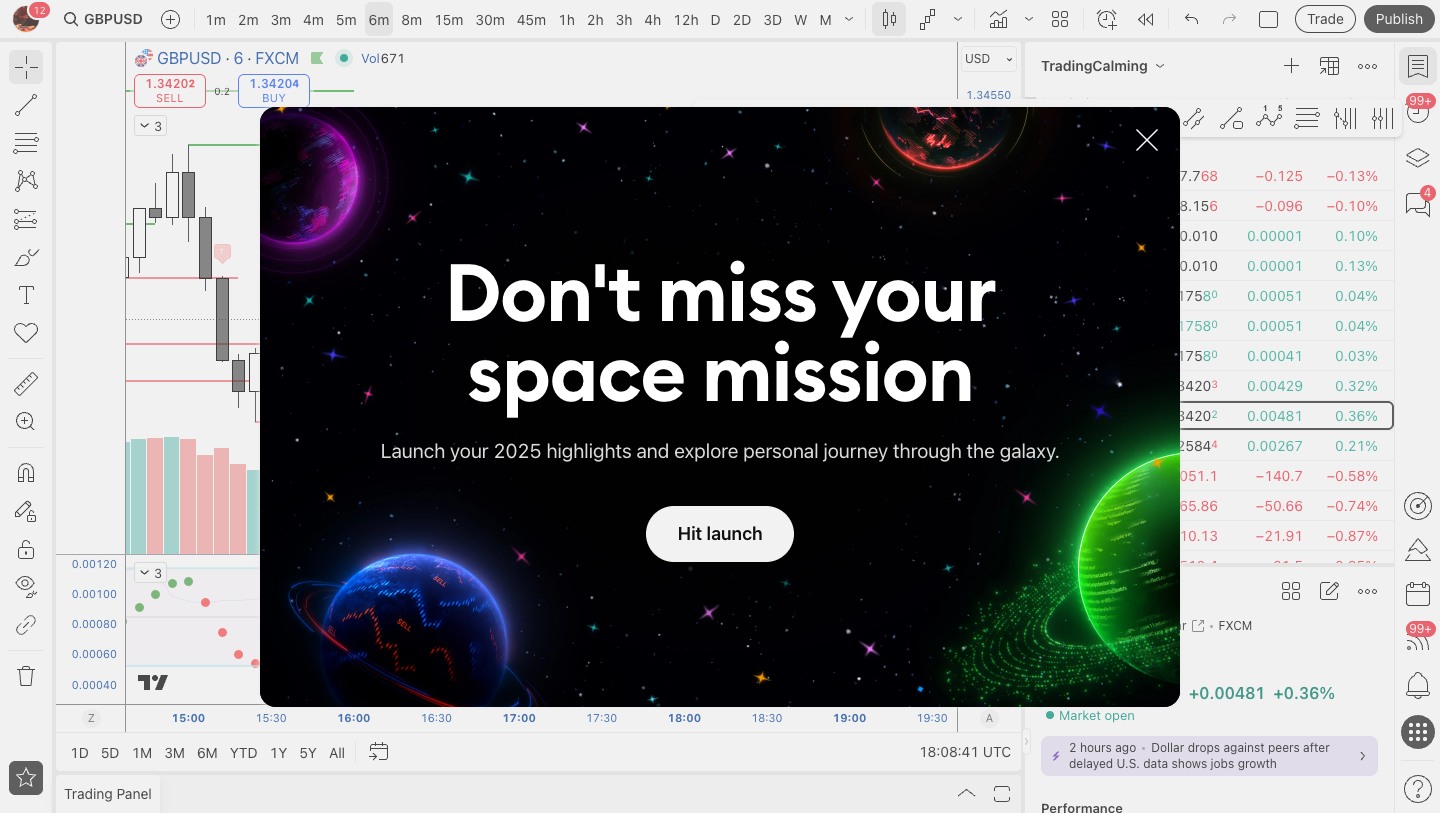Select the W timeframe
The width and height of the screenshot is (1440, 813).
click(800, 19)
